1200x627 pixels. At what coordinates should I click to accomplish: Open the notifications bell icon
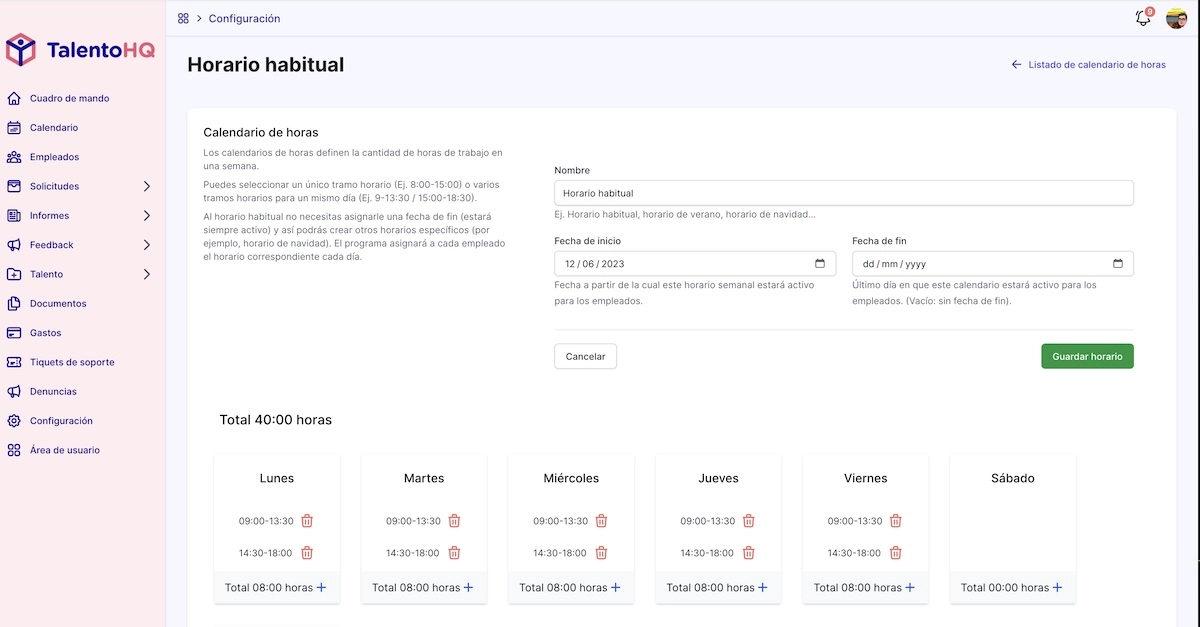[x=1143, y=18]
